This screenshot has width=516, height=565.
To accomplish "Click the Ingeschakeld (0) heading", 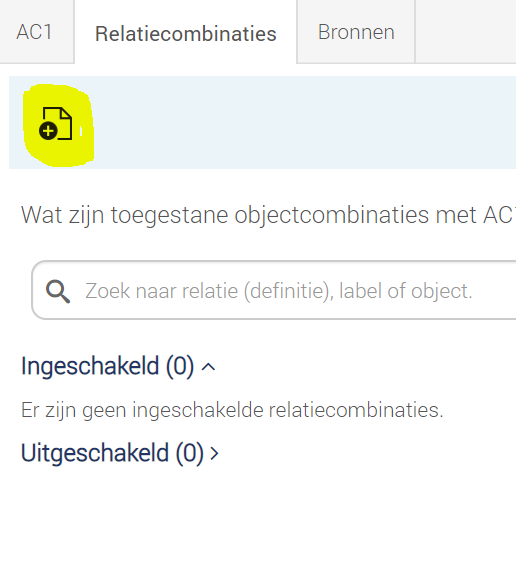I will tap(107, 366).
